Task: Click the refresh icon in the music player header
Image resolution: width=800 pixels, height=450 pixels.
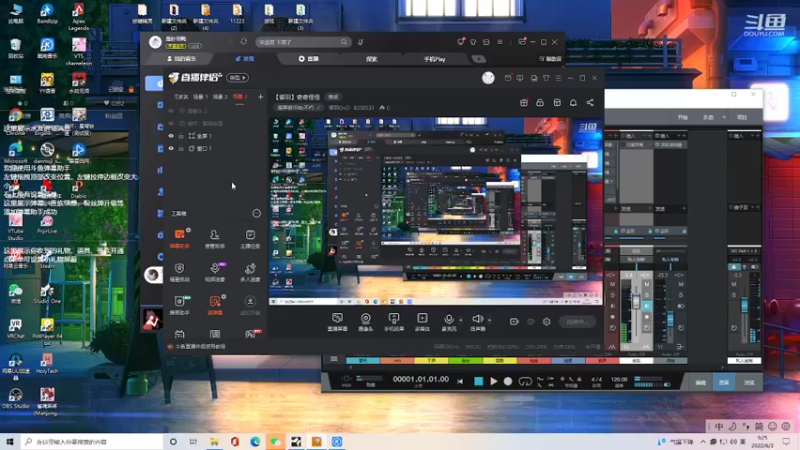Action: point(243,42)
